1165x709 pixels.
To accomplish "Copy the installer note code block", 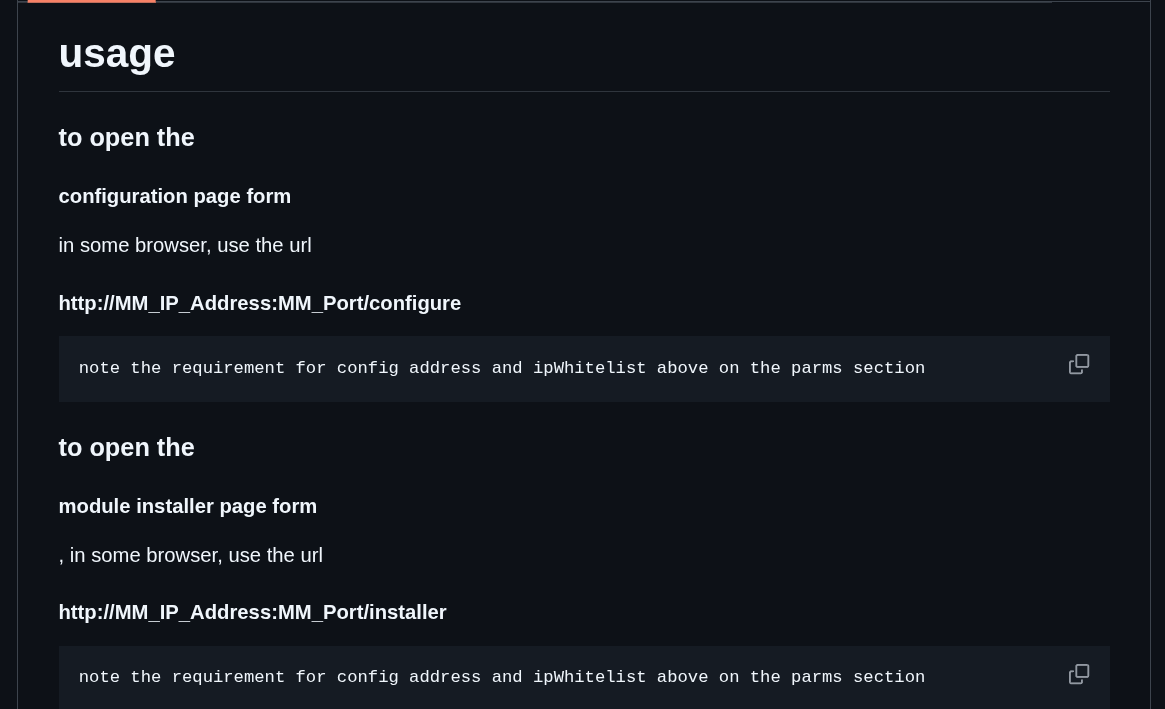I will 1078,674.
